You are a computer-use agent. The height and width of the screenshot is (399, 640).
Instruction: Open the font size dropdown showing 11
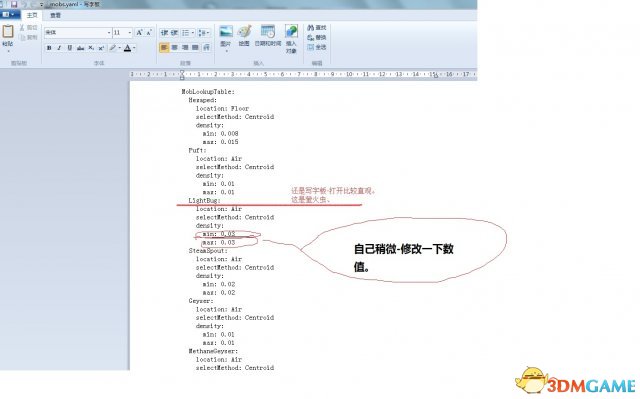tap(130, 33)
